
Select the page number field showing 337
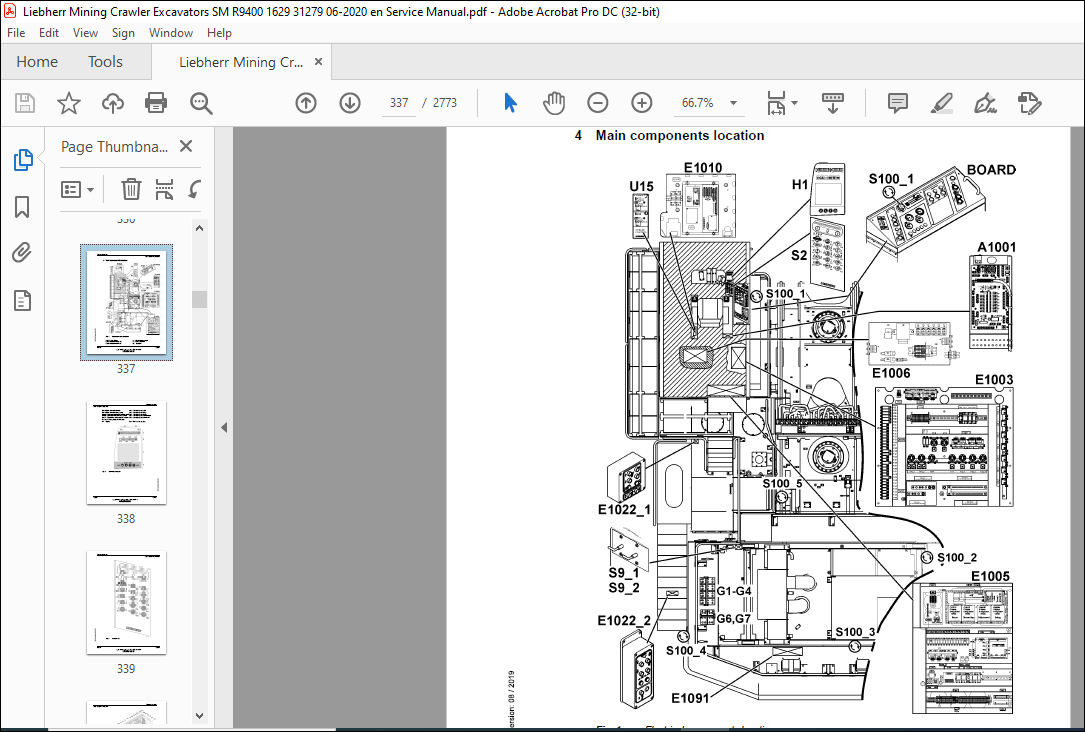pyautogui.click(x=399, y=103)
